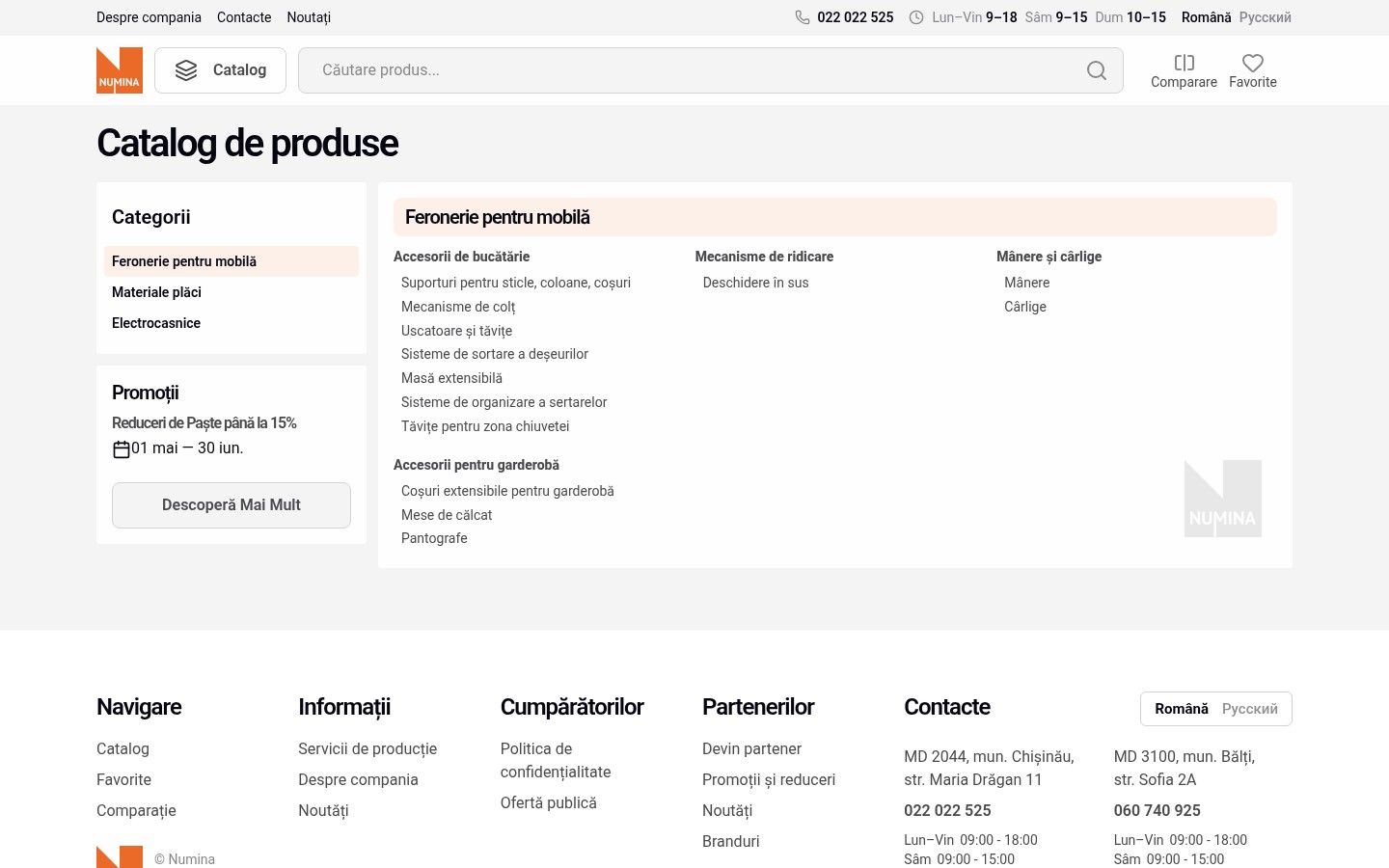This screenshot has width=1389, height=868.
Task: Open Branduri footer link
Action: click(x=731, y=841)
